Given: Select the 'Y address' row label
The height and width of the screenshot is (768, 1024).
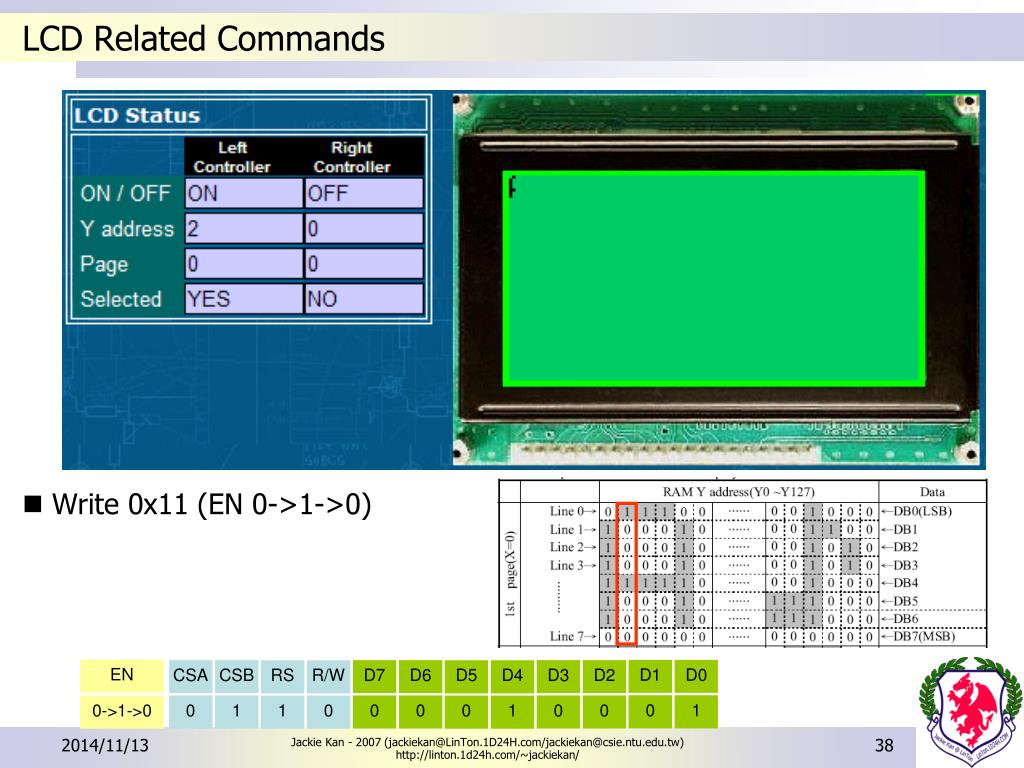Looking at the screenshot, I should coord(127,229).
